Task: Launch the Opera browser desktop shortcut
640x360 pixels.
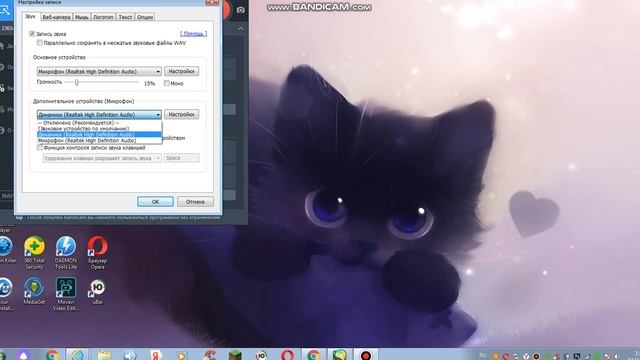Action: (98, 252)
